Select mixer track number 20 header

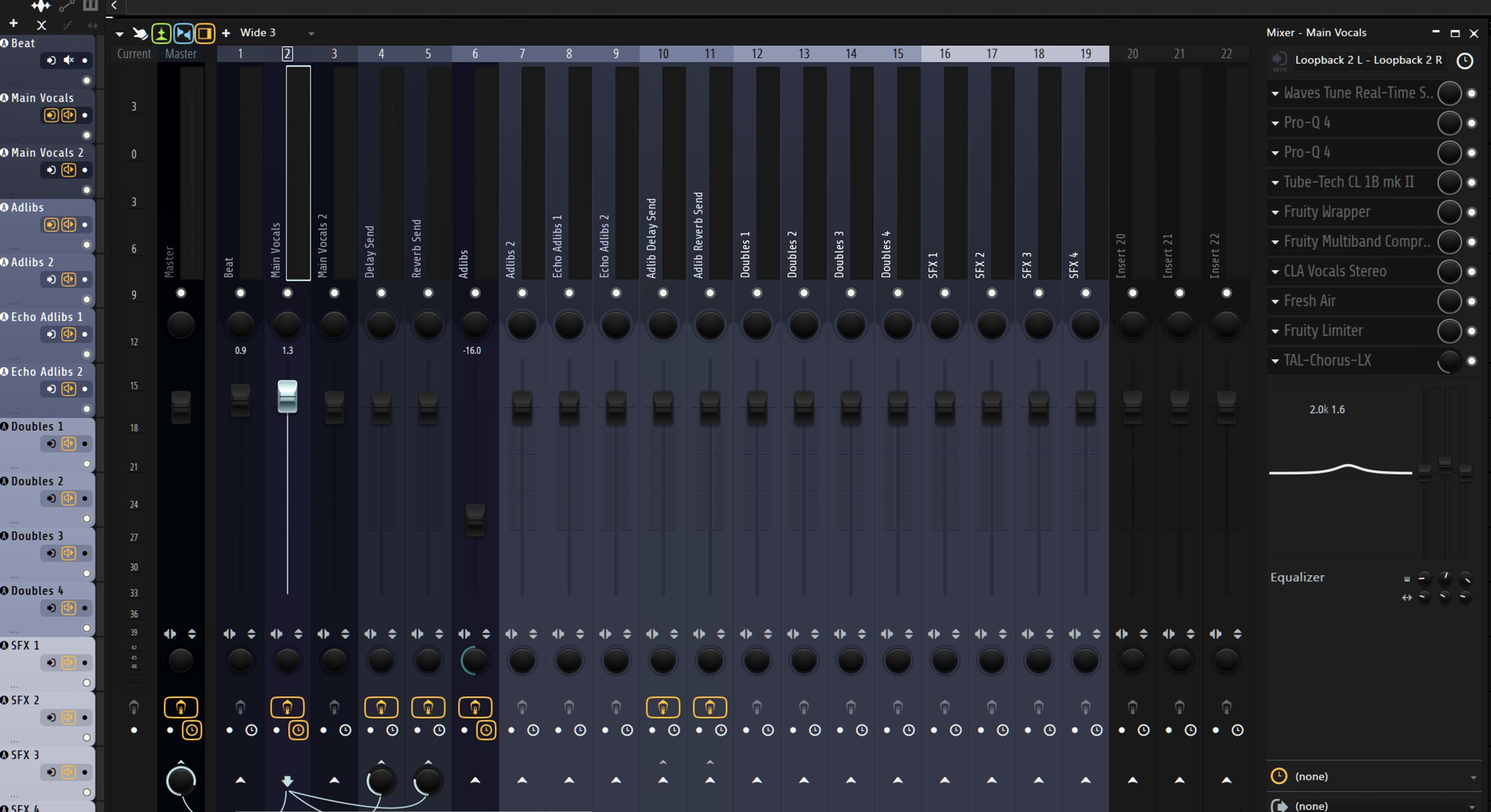tap(1132, 54)
